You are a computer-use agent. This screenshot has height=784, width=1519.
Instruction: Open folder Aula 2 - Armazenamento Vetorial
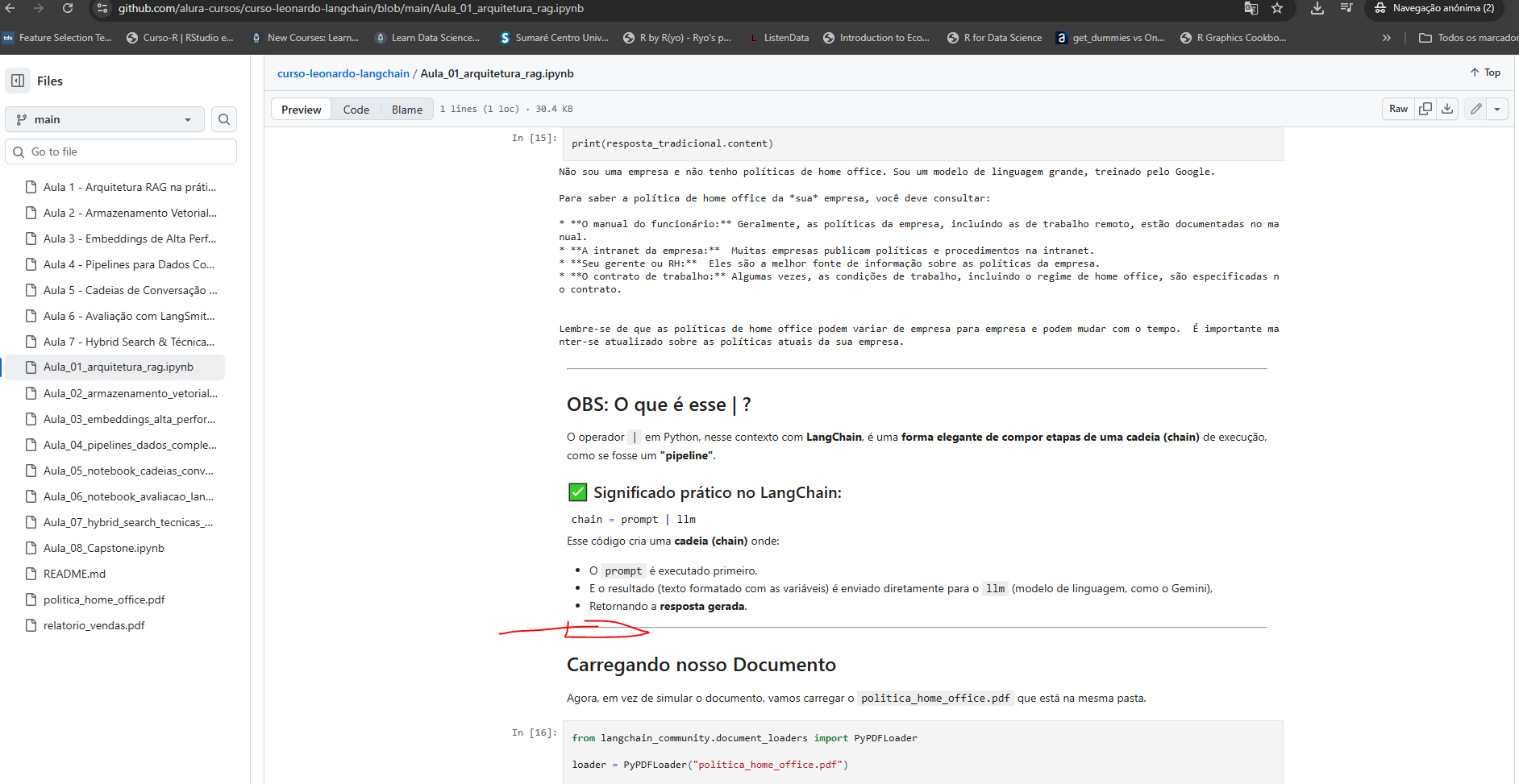click(129, 213)
